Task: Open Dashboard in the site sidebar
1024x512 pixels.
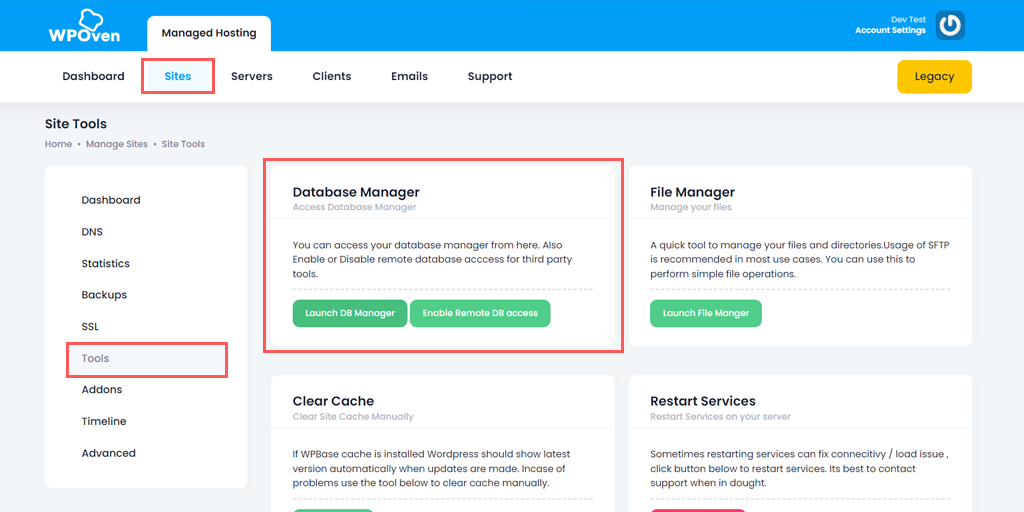Action: 111,200
